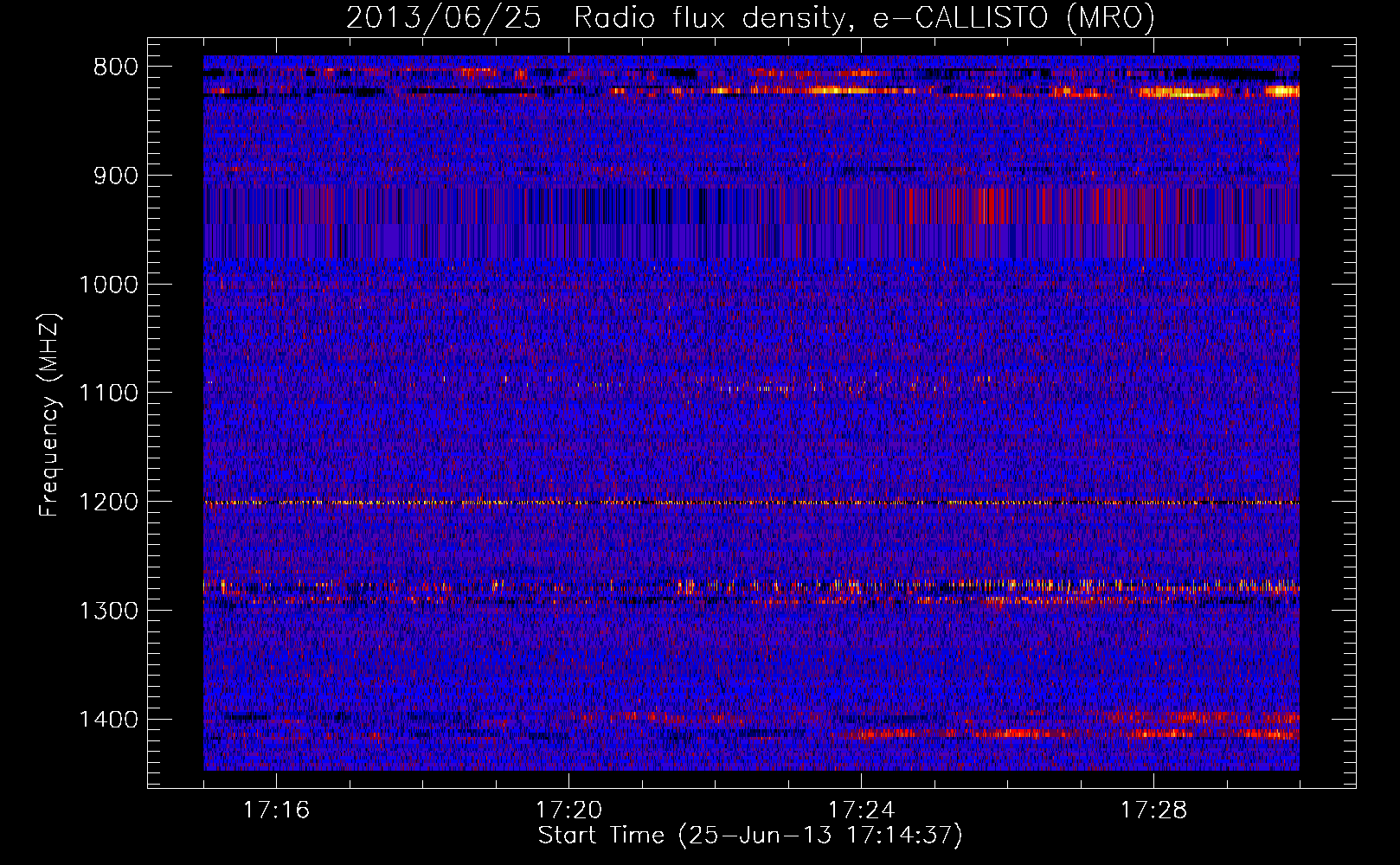Click the 1300 frequency tick label
This screenshot has height=865, width=1400.
click(108, 611)
